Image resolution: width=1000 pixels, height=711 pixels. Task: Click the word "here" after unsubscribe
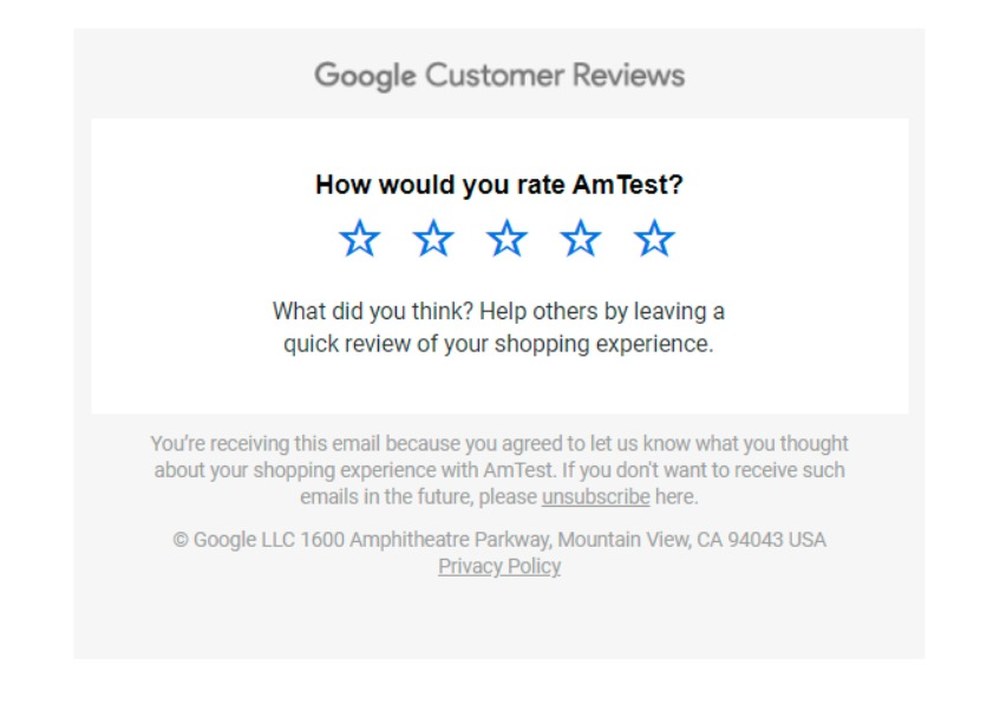(675, 497)
